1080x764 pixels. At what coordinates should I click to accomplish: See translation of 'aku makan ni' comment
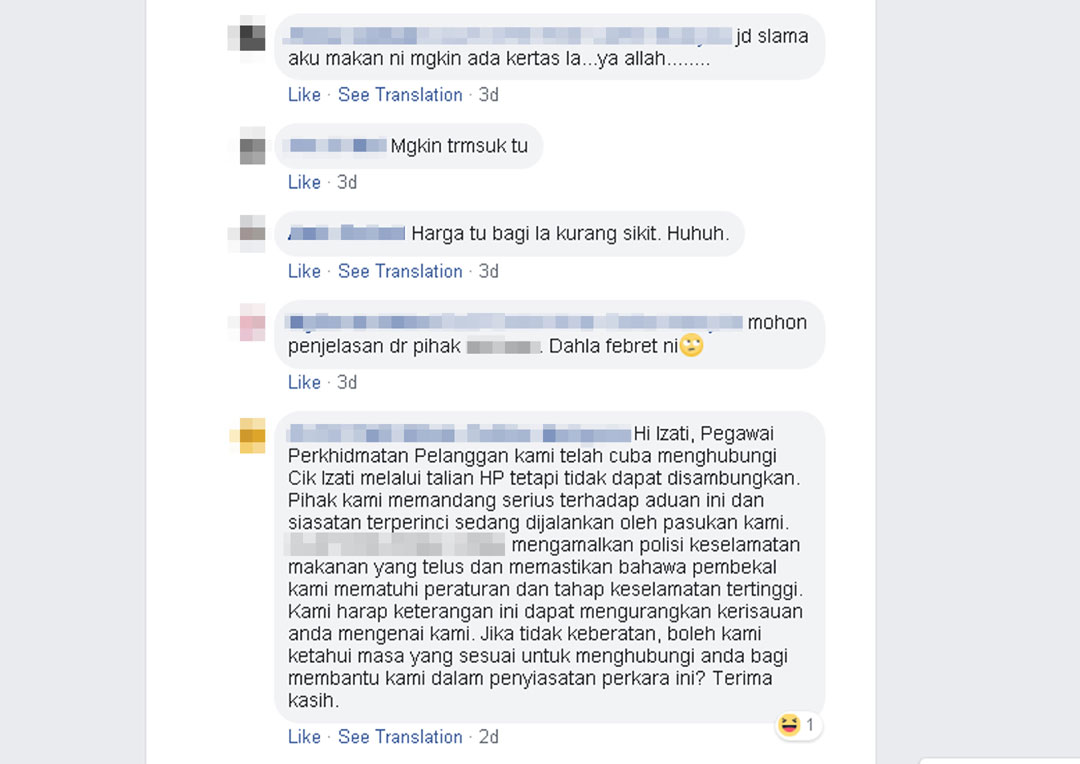click(399, 94)
